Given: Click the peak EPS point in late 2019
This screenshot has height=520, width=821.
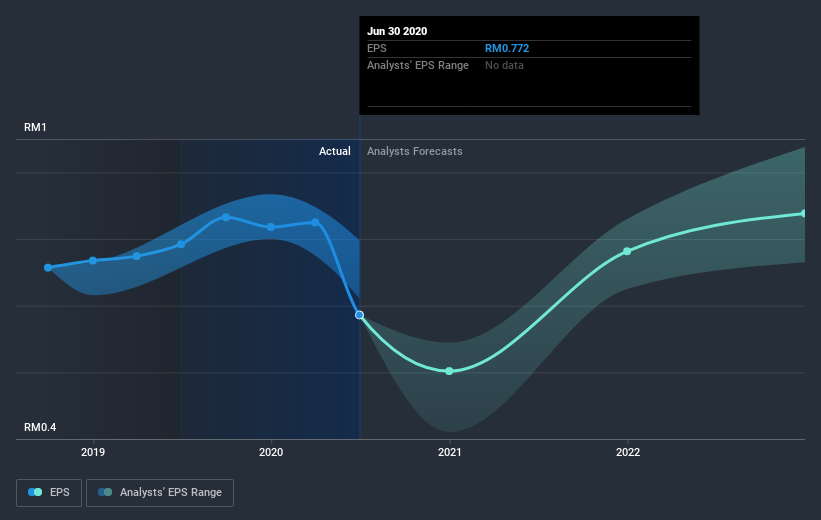Looking at the screenshot, I should pyautogui.click(x=226, y=217).
